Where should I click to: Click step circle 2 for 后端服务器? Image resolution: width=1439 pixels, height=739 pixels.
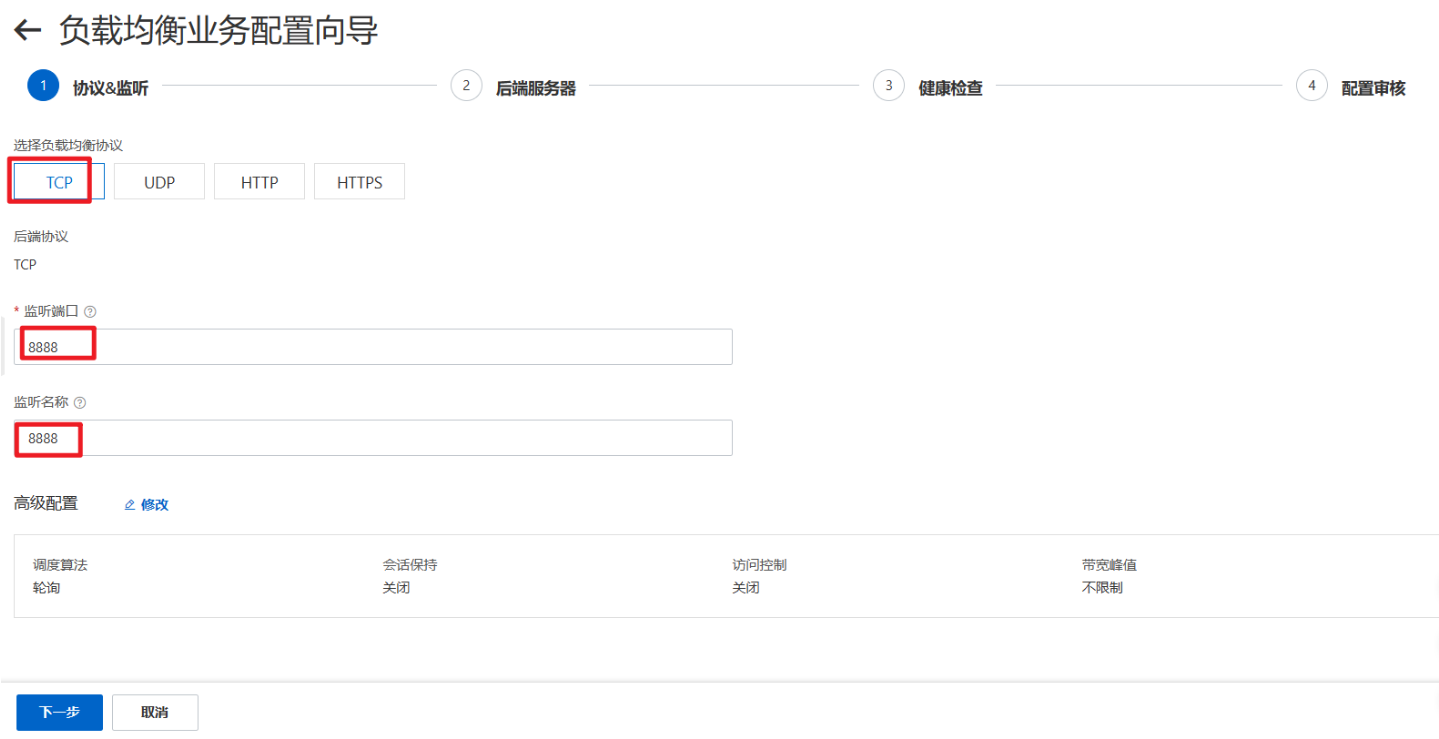[466, 85]
